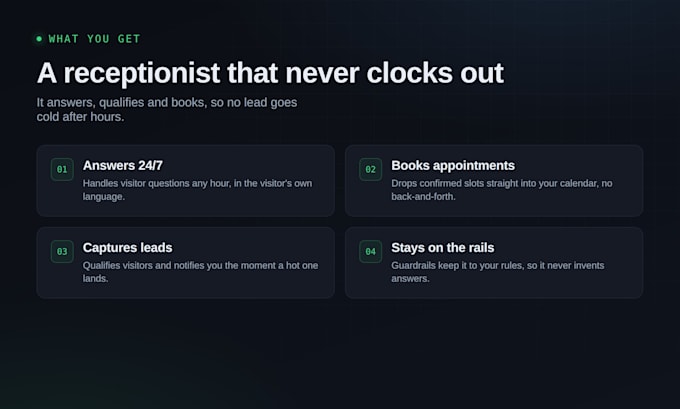The image size is (680, 409).
Task: Click the green dot beside WHAT YOU GET
Action: (x=39, y=39)
